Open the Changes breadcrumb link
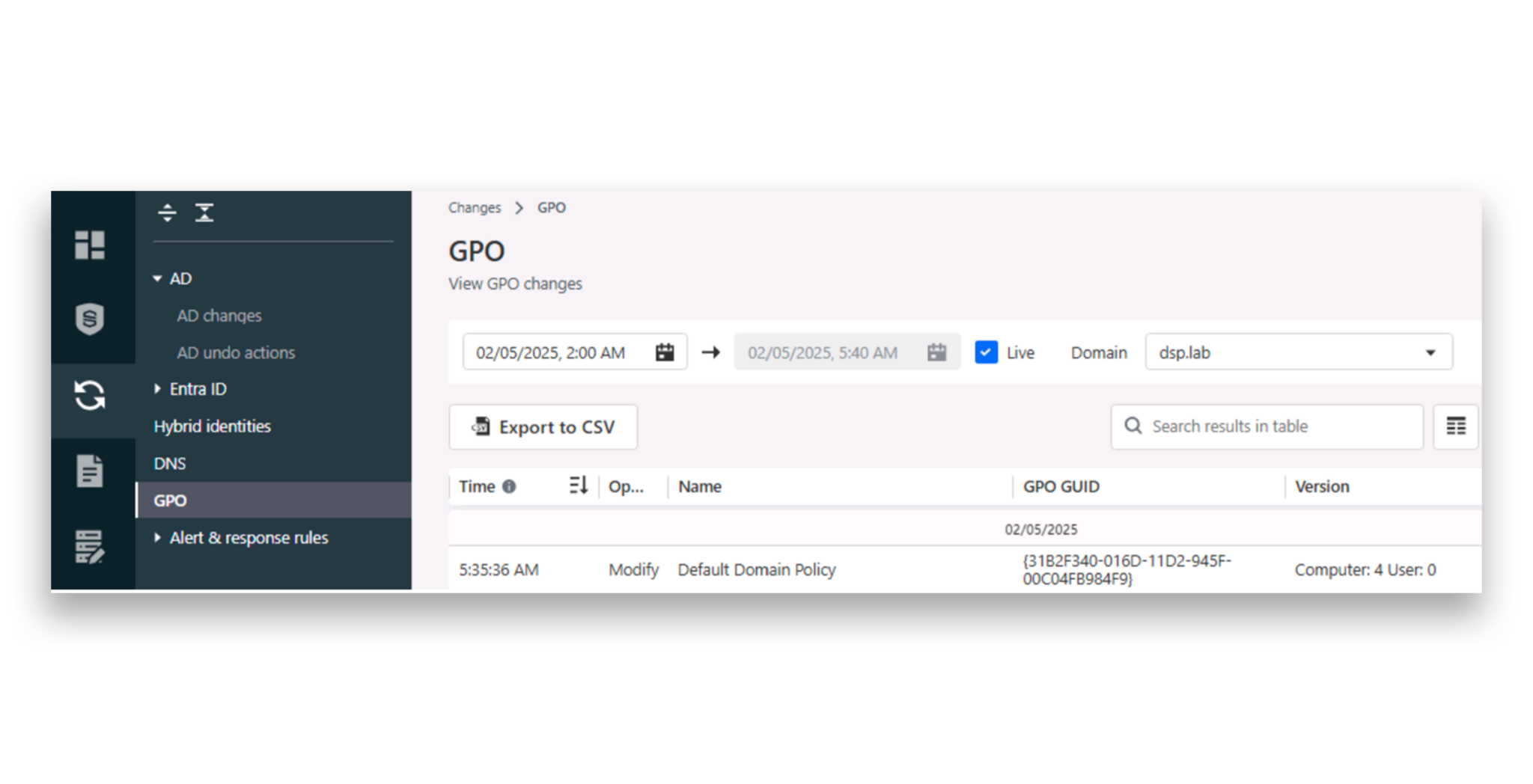This screenshot has height=784, width=1533. coord(475,207)
